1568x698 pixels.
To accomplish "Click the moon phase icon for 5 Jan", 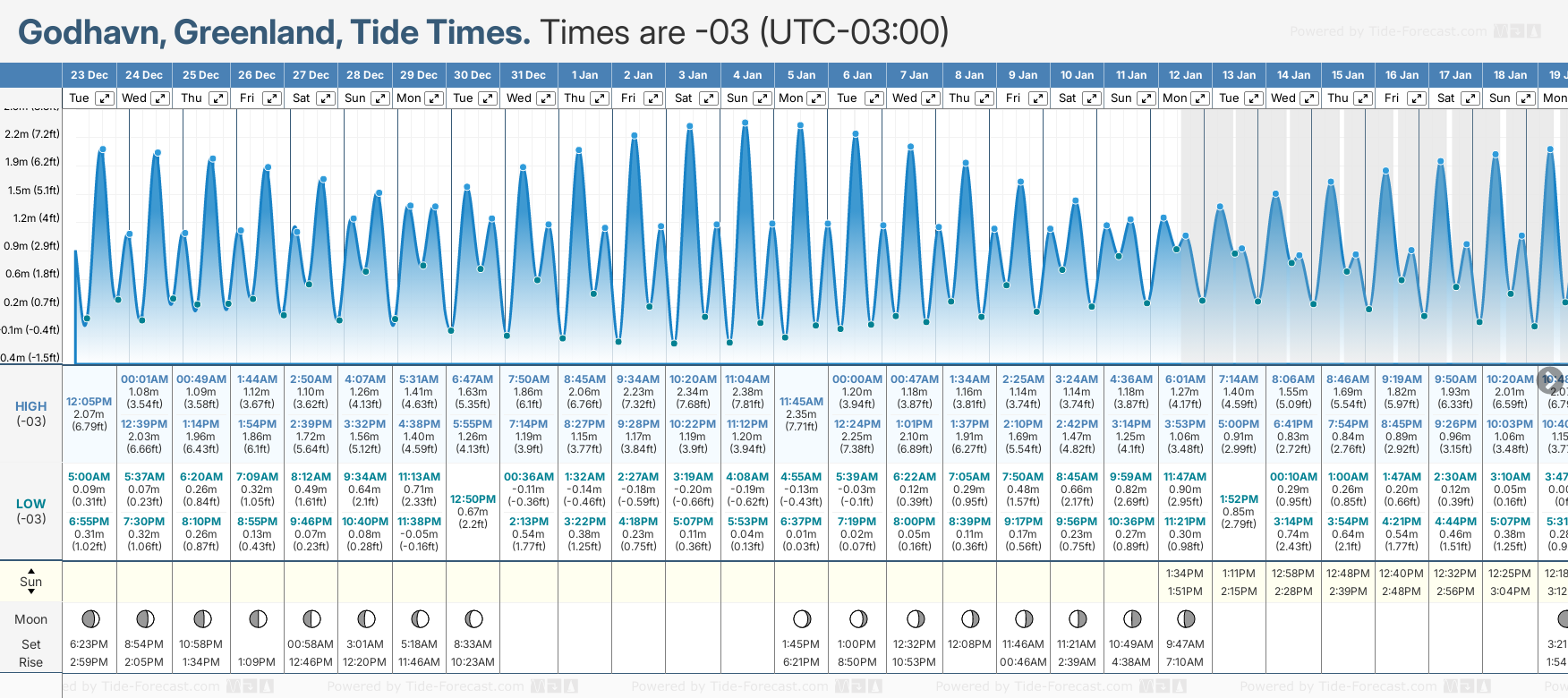I will click(802, 618).
